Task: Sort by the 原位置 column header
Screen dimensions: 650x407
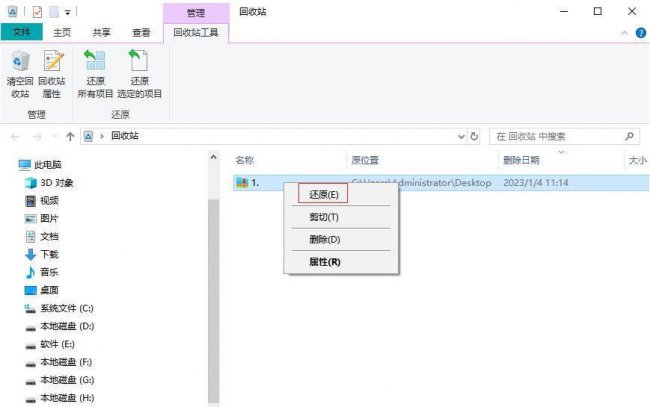Action: (365, 160)
